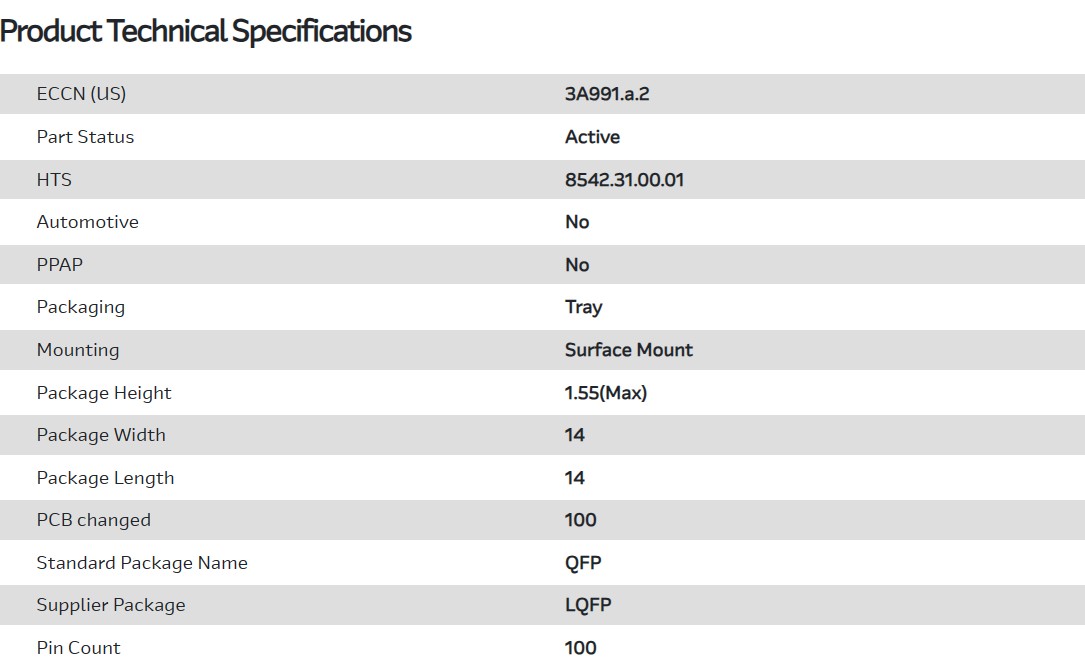The width and height of the screenshot is (1085, 668).
Task: Select the 1.55(Max) height value
Action: click(605, 393)
